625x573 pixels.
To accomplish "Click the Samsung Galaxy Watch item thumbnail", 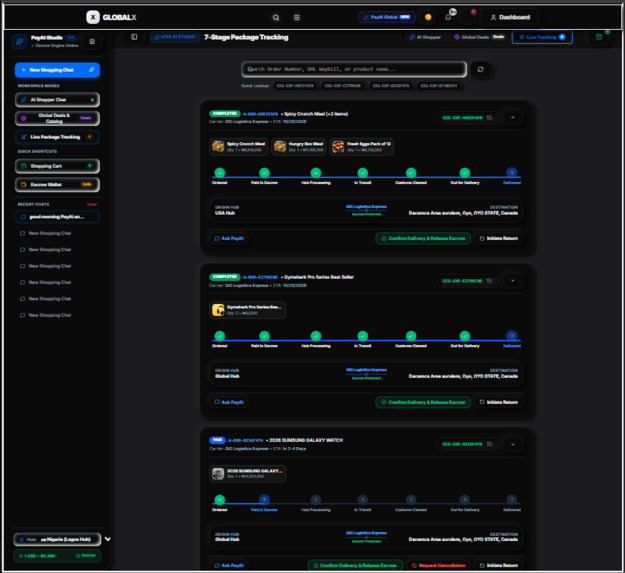I will [218, 474].
